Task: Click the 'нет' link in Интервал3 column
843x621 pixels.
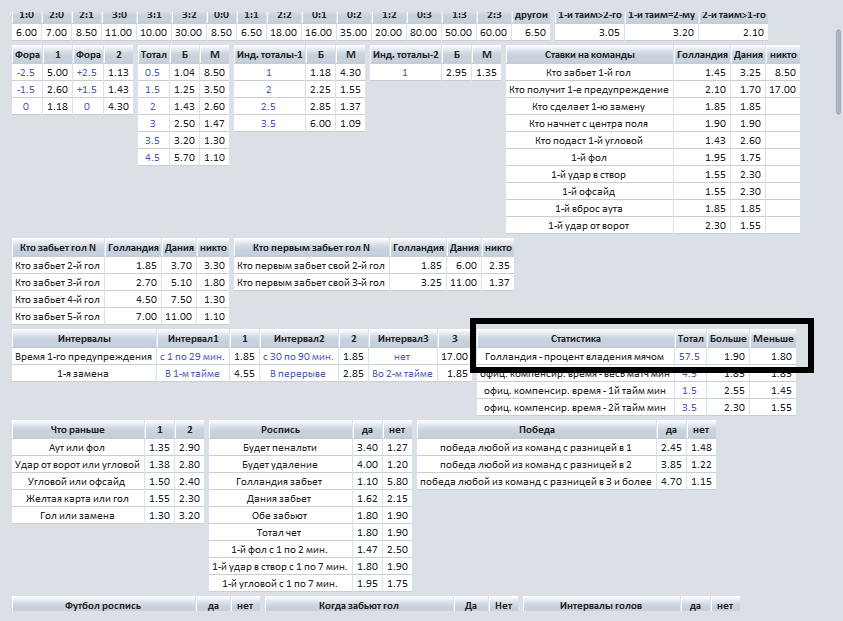Action: coord(402,356)
